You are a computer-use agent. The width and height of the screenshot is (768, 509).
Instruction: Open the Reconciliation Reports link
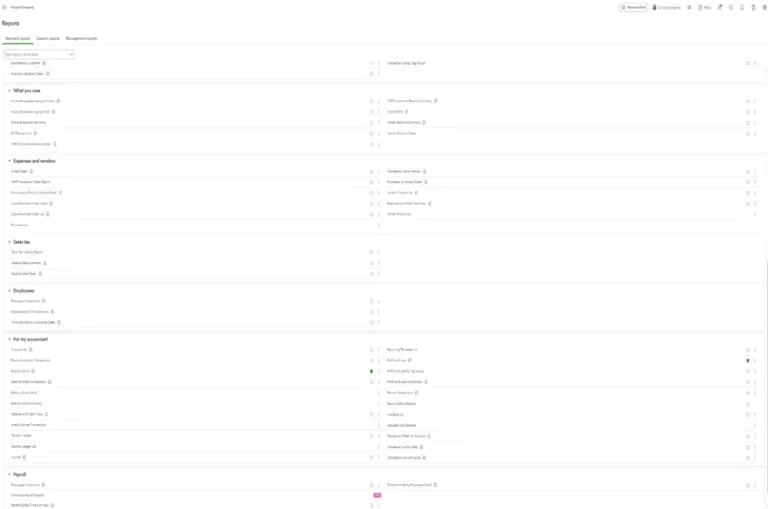[x=401, y=404]
